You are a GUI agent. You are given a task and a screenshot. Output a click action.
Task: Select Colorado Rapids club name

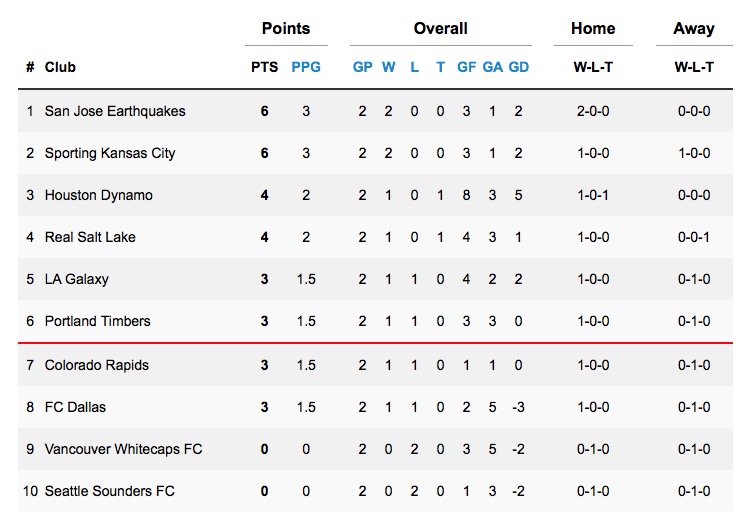(x=97, y=365)
